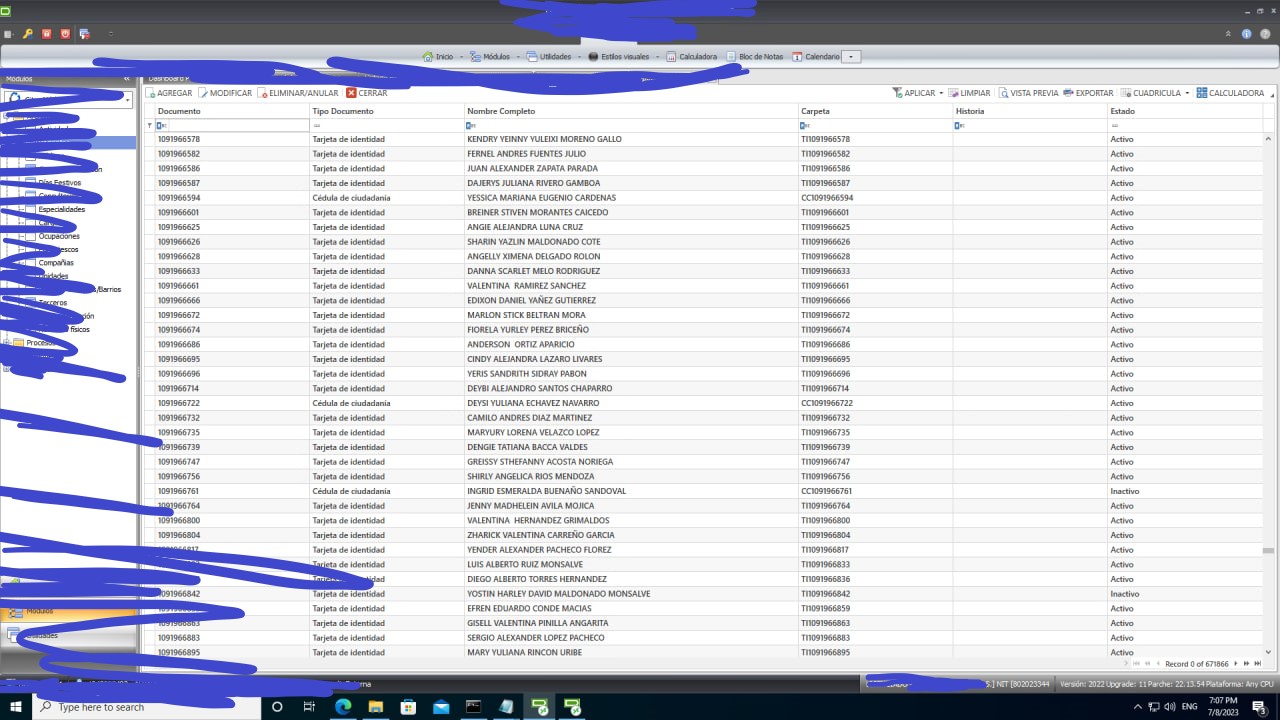Open the Estilos visuales menu

(x=618, y=57)
